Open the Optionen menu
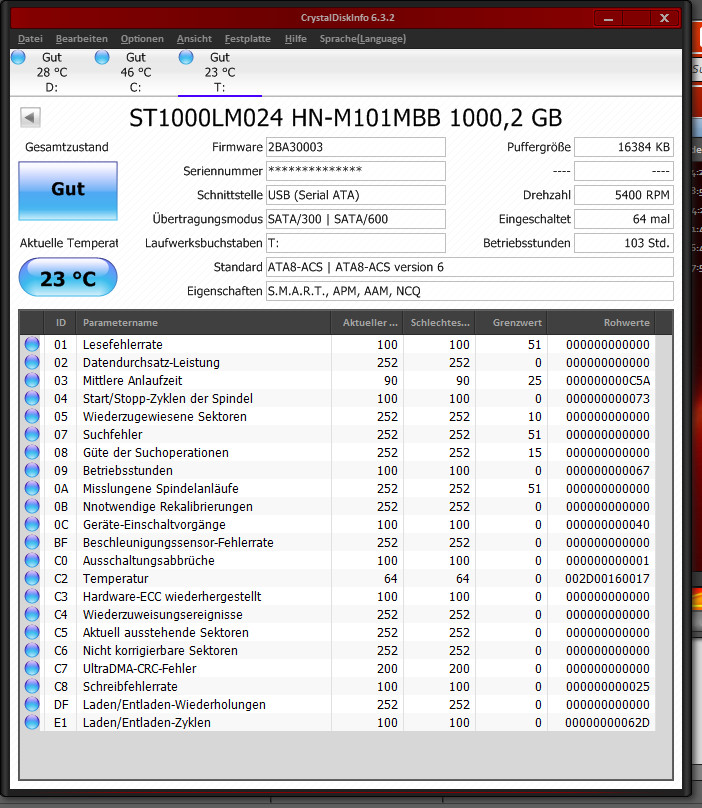The image size is (702, 808). pyautogui.click(x=142, y=39)
